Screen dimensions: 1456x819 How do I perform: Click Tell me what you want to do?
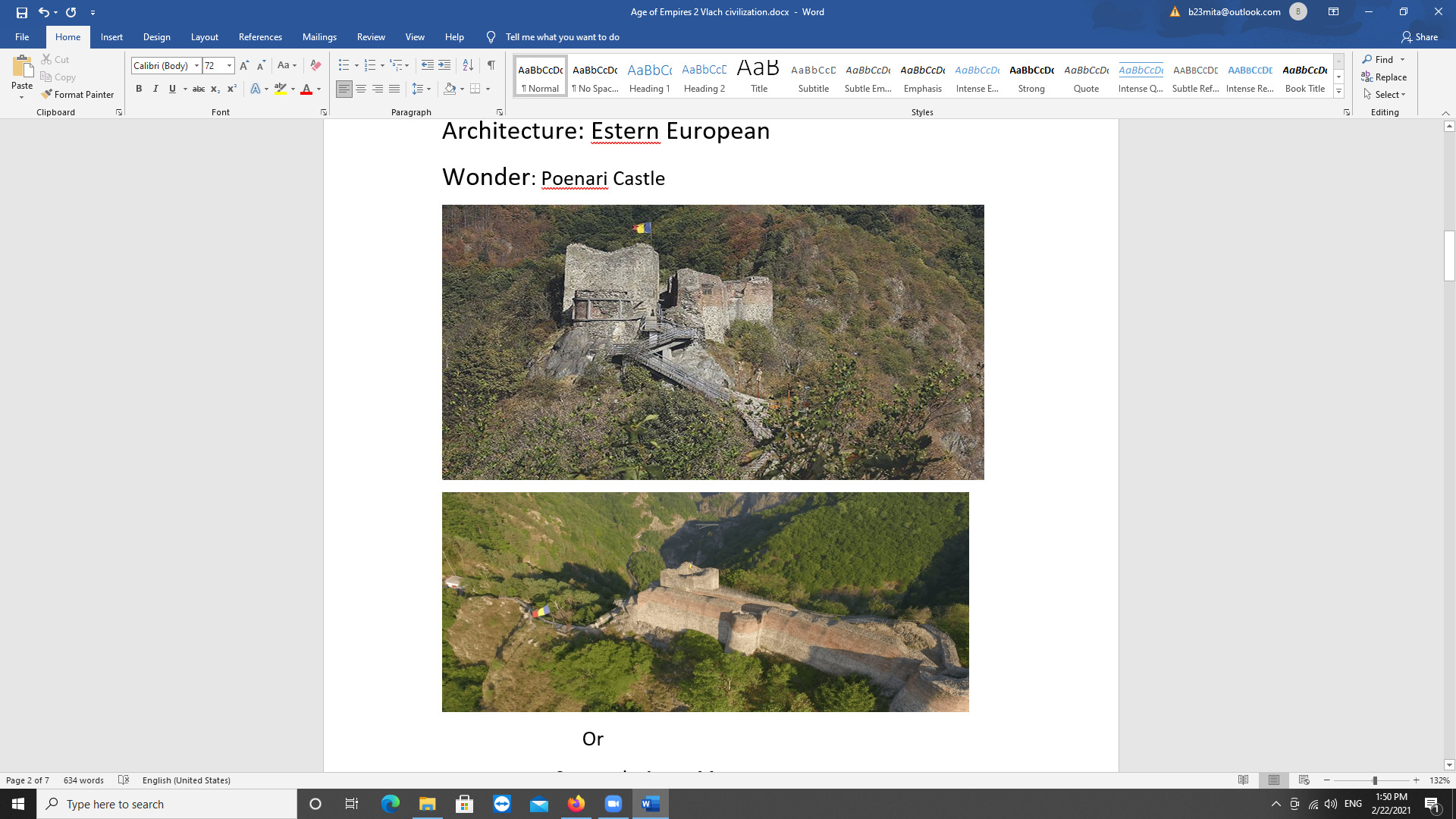click(x=562, y=36)
